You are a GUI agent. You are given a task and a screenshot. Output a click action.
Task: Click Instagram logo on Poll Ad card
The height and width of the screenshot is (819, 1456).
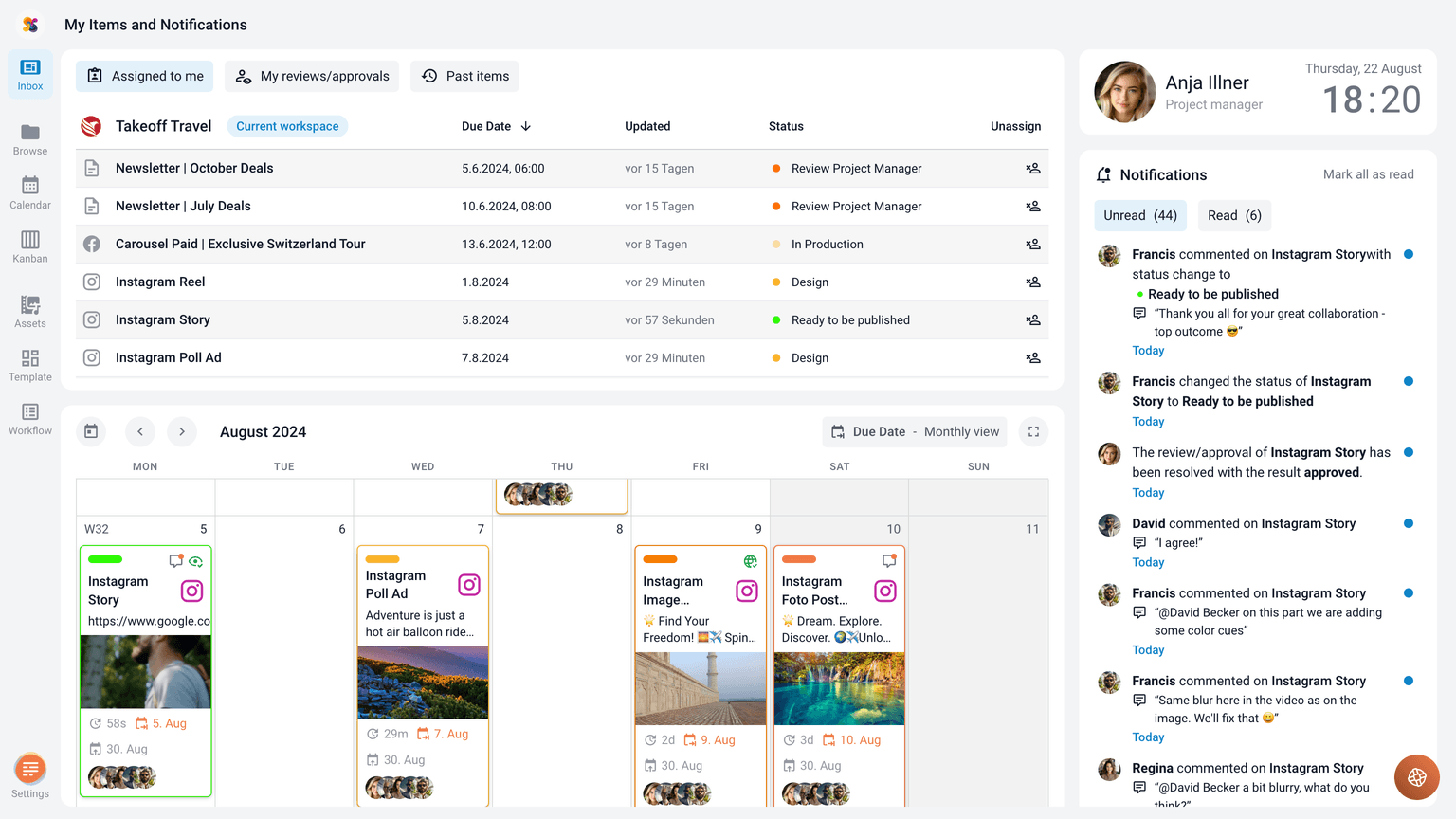coord(469,585)
